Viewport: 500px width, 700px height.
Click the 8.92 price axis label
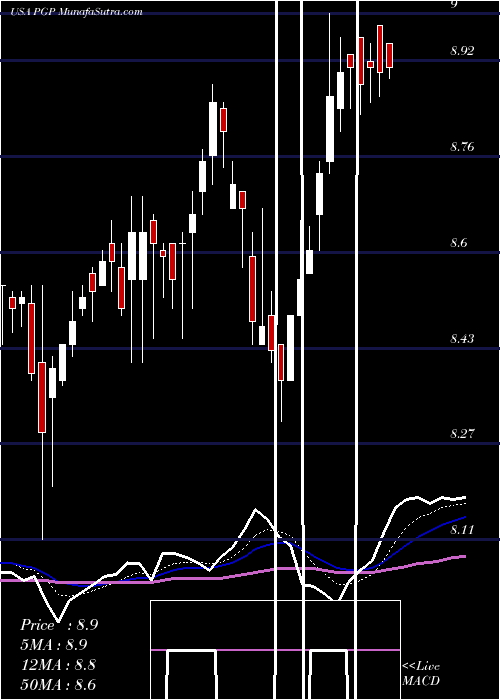click(x=462, y=51)
